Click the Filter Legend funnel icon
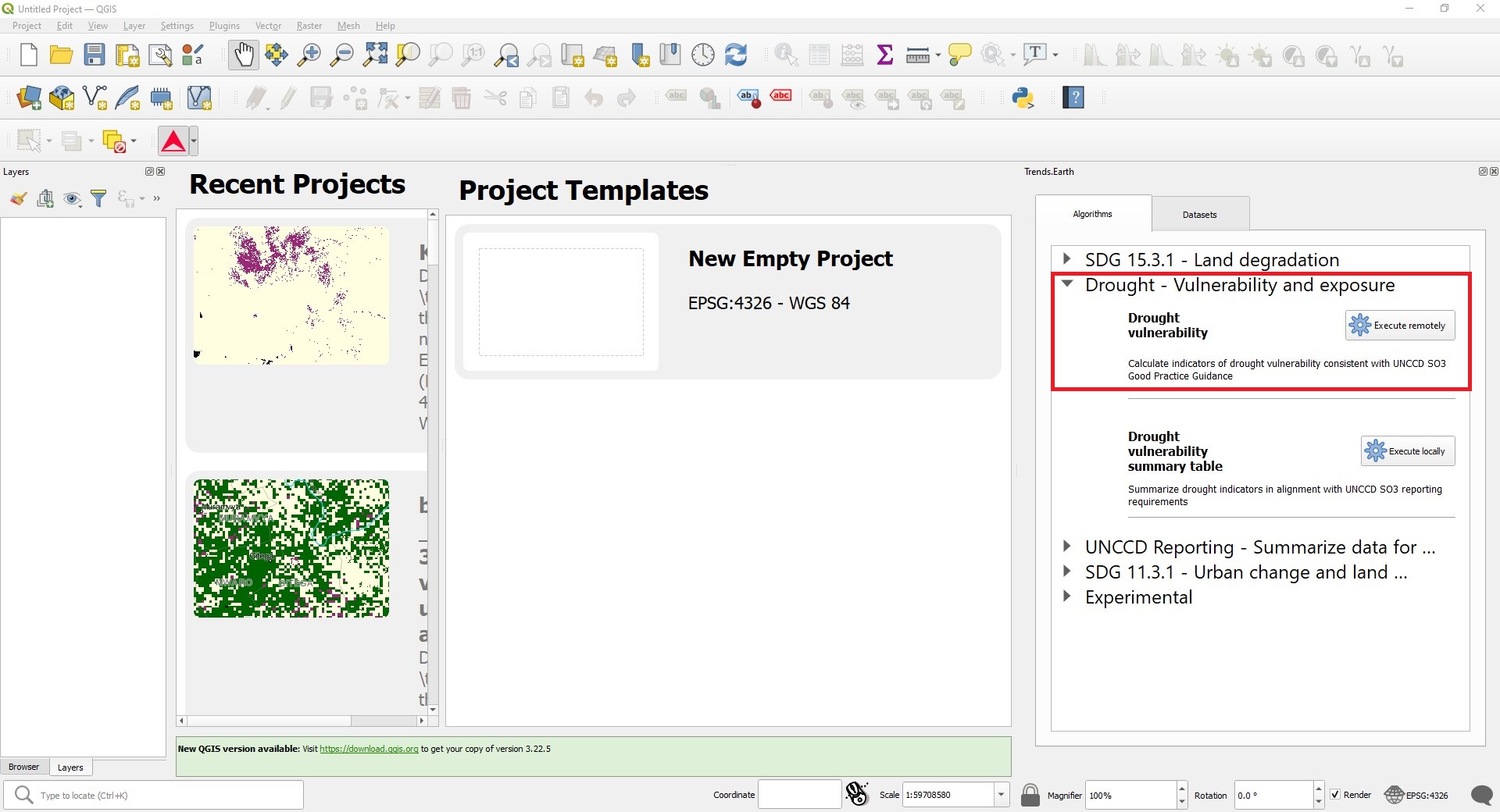 pos(98,199)
